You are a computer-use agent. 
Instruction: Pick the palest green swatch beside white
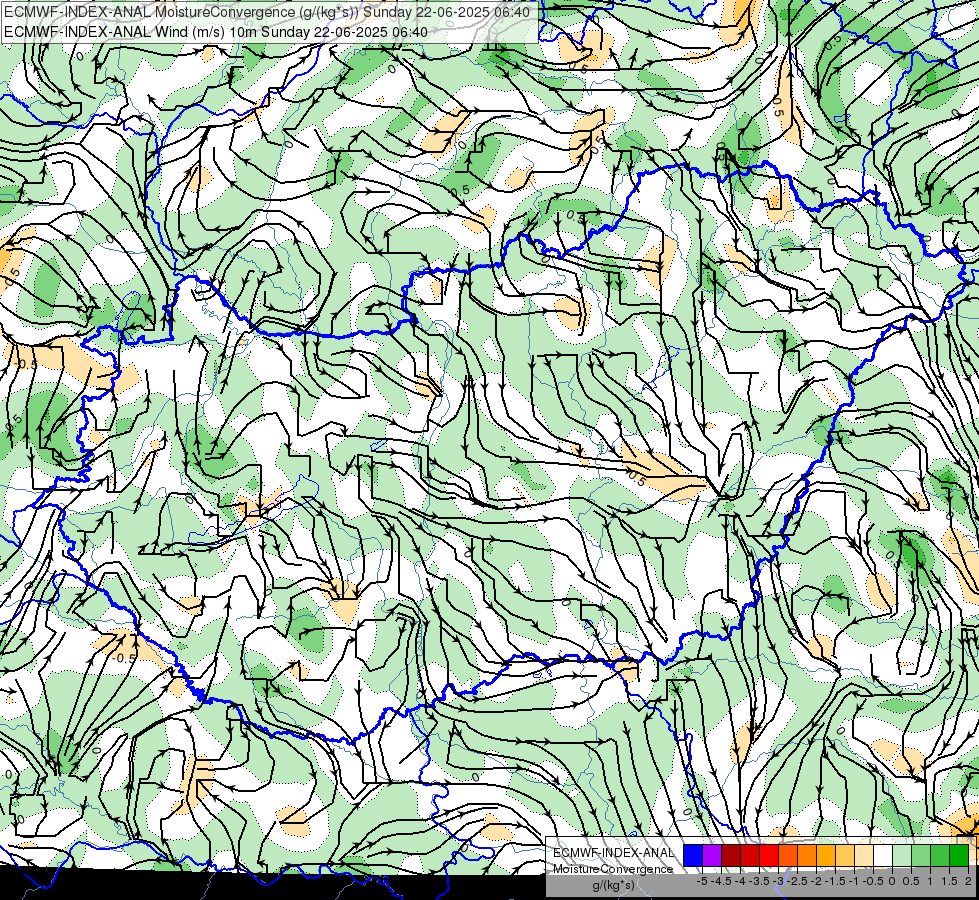point(902,855)
